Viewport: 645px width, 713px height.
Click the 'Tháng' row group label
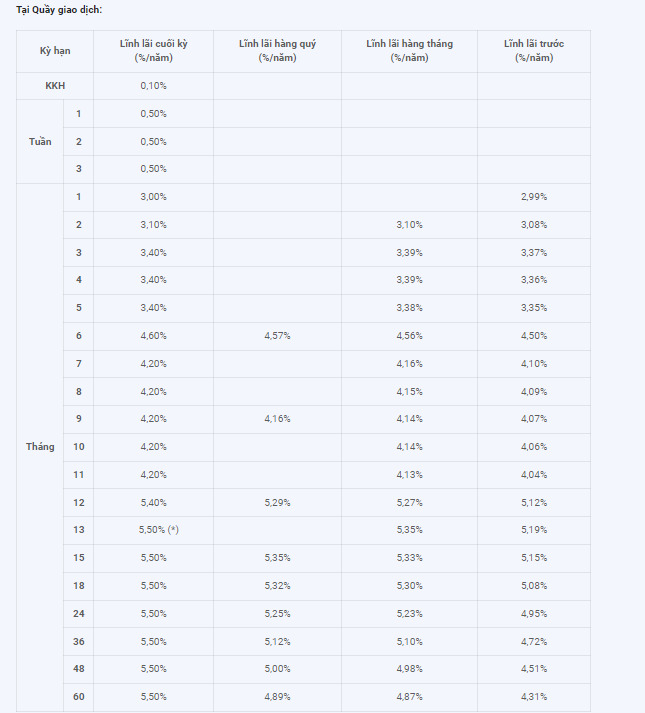pos(40,447)
